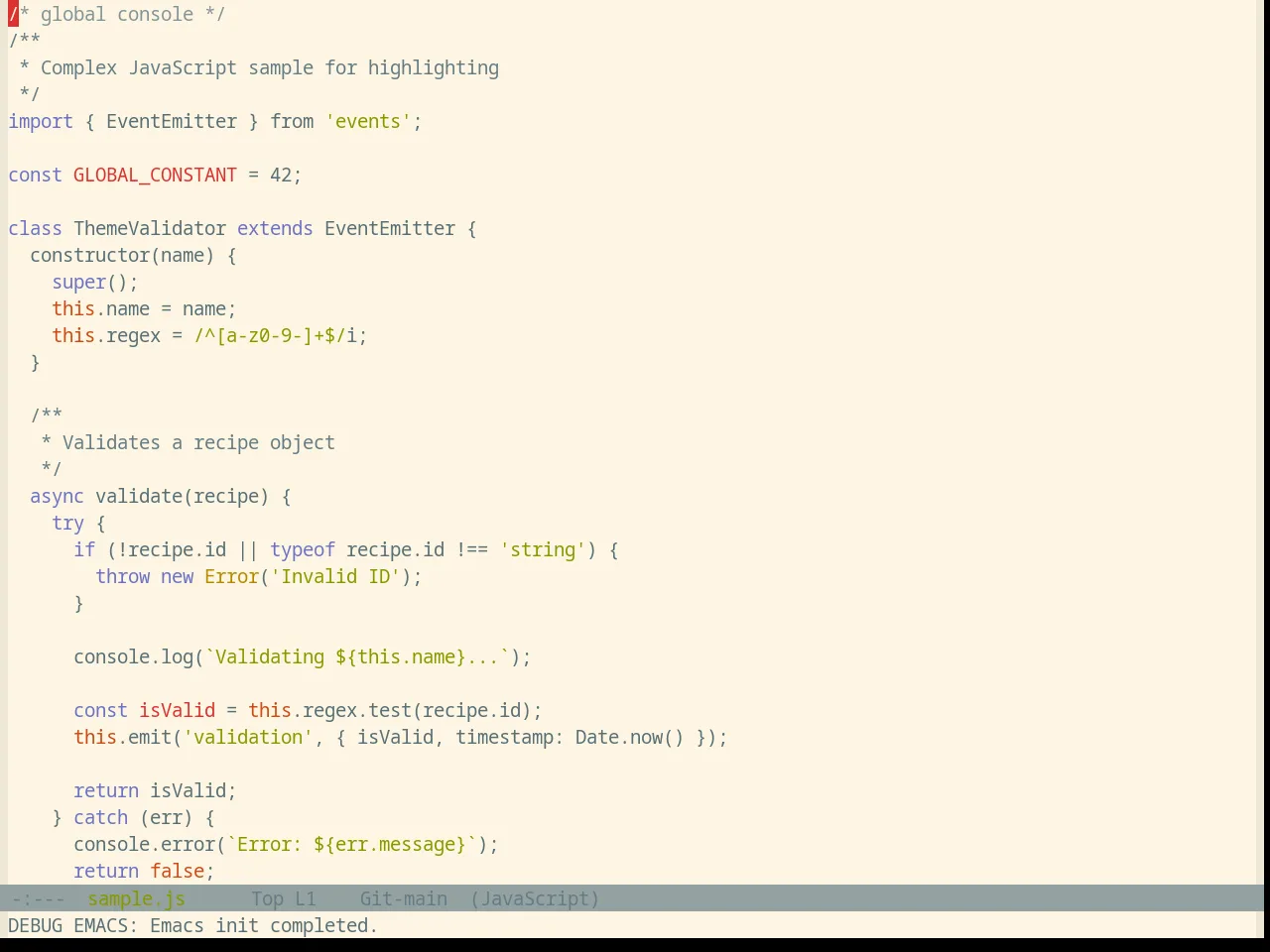Click the 'global console' comment on first line
This screenshot has width=1270, height=952.
pos(117,14)
